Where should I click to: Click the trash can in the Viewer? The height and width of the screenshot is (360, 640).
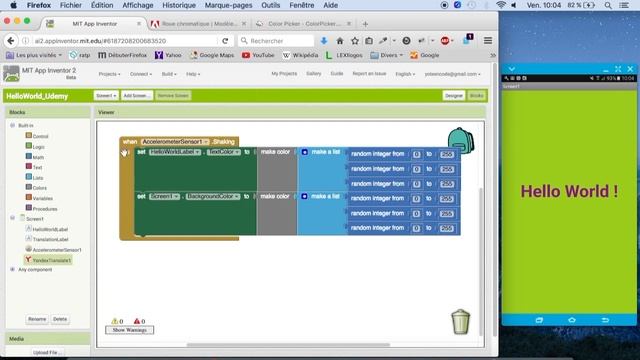[460, 322]
